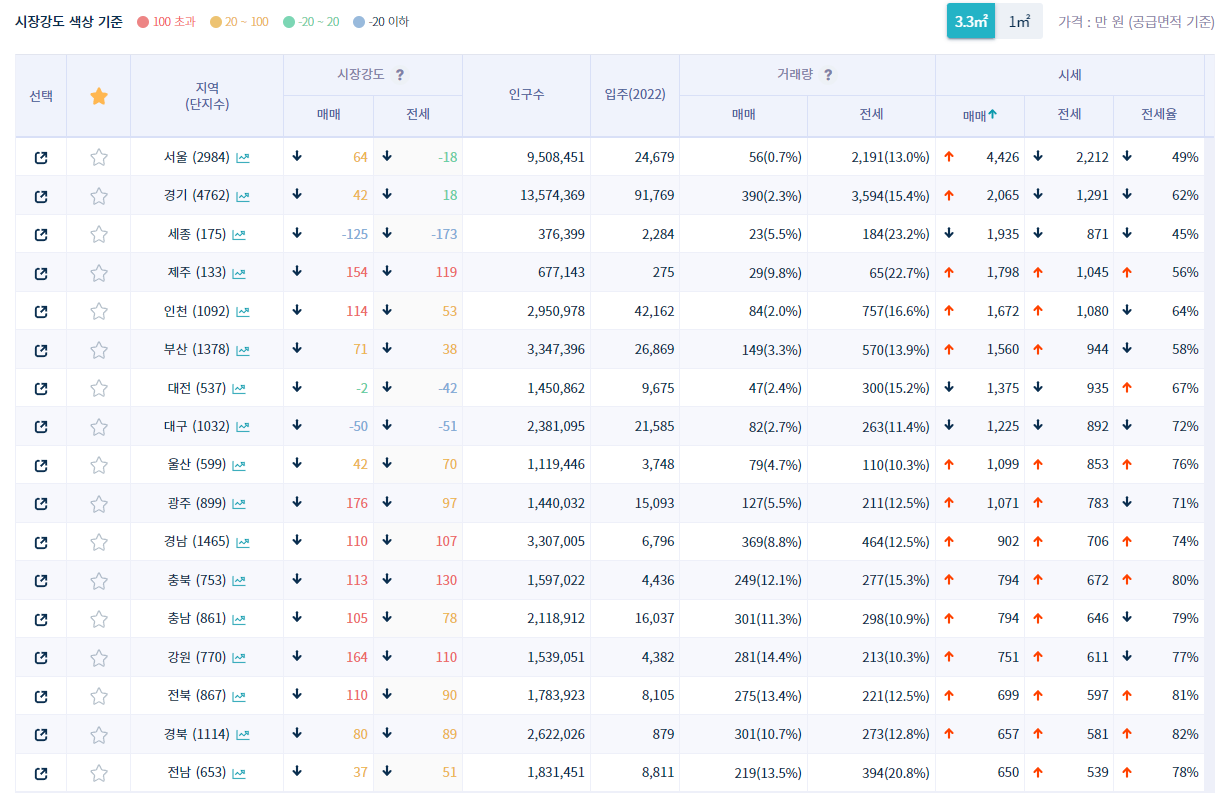Sort by 시세 전세 column header

click(1069, 115)
